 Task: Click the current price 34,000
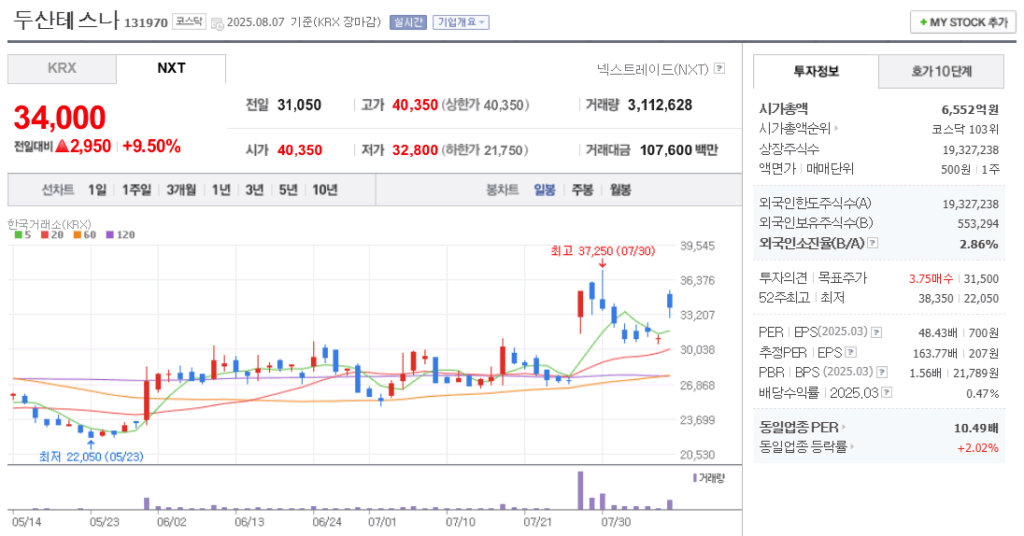point(59,118)
